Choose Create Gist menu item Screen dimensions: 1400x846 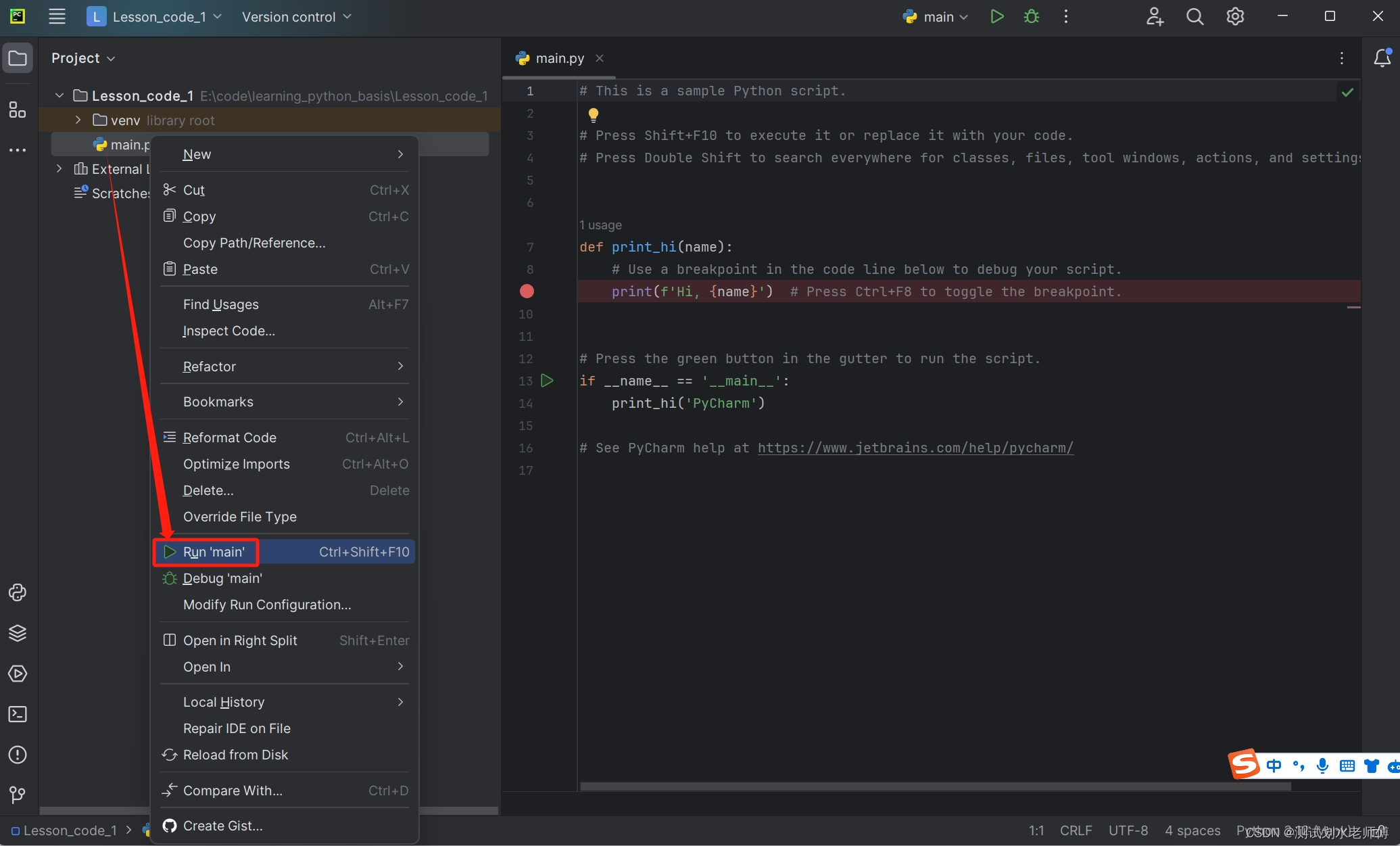point(285,826)
